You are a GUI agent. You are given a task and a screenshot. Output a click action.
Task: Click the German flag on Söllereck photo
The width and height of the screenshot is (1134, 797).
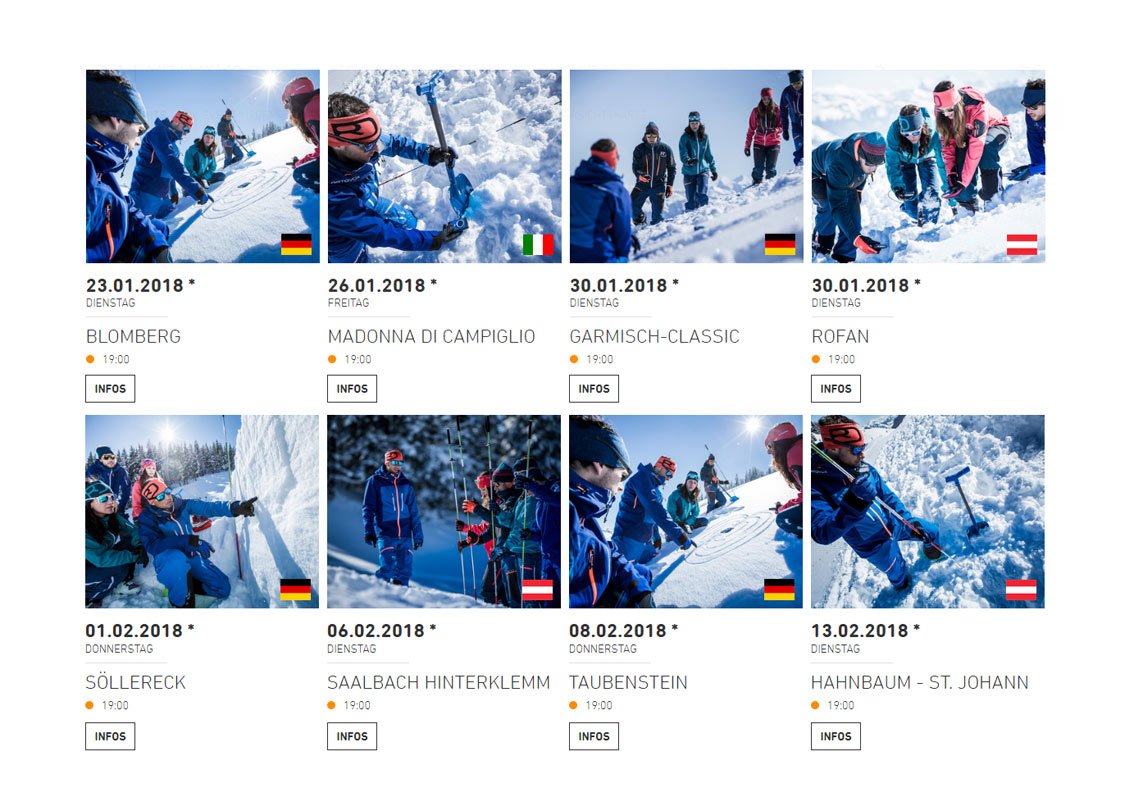click(295, 590)
